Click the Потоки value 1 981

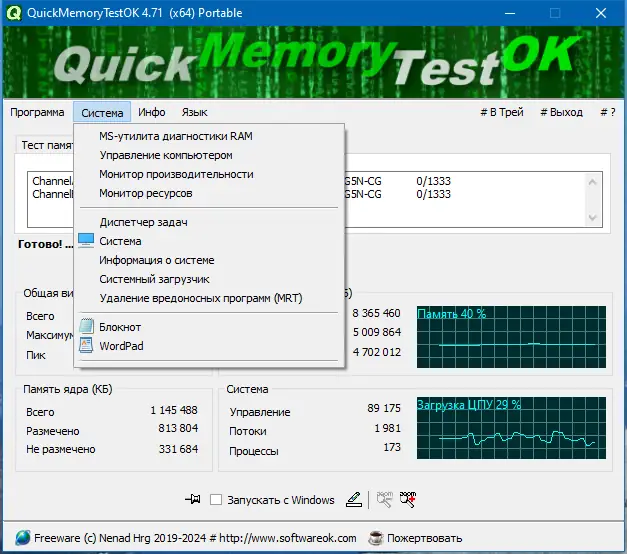click(x=387, y=428)
